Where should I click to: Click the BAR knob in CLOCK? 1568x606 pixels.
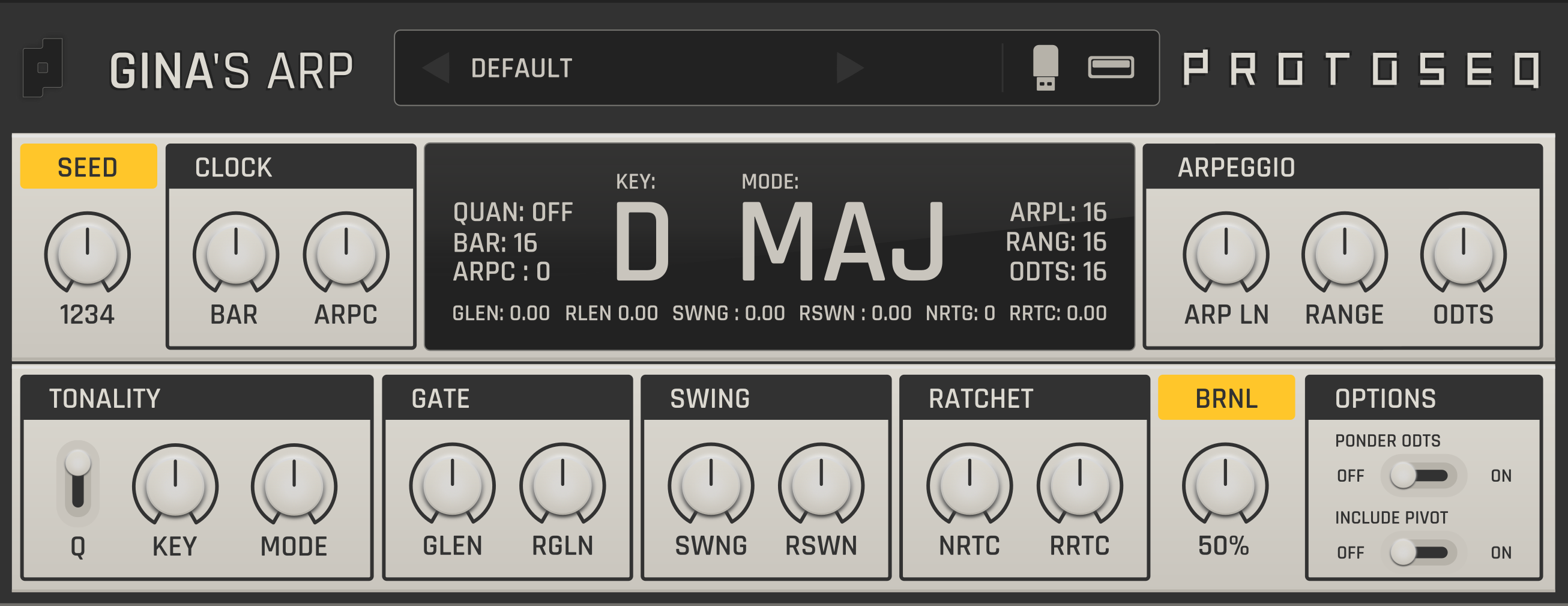tap(235, 253)
